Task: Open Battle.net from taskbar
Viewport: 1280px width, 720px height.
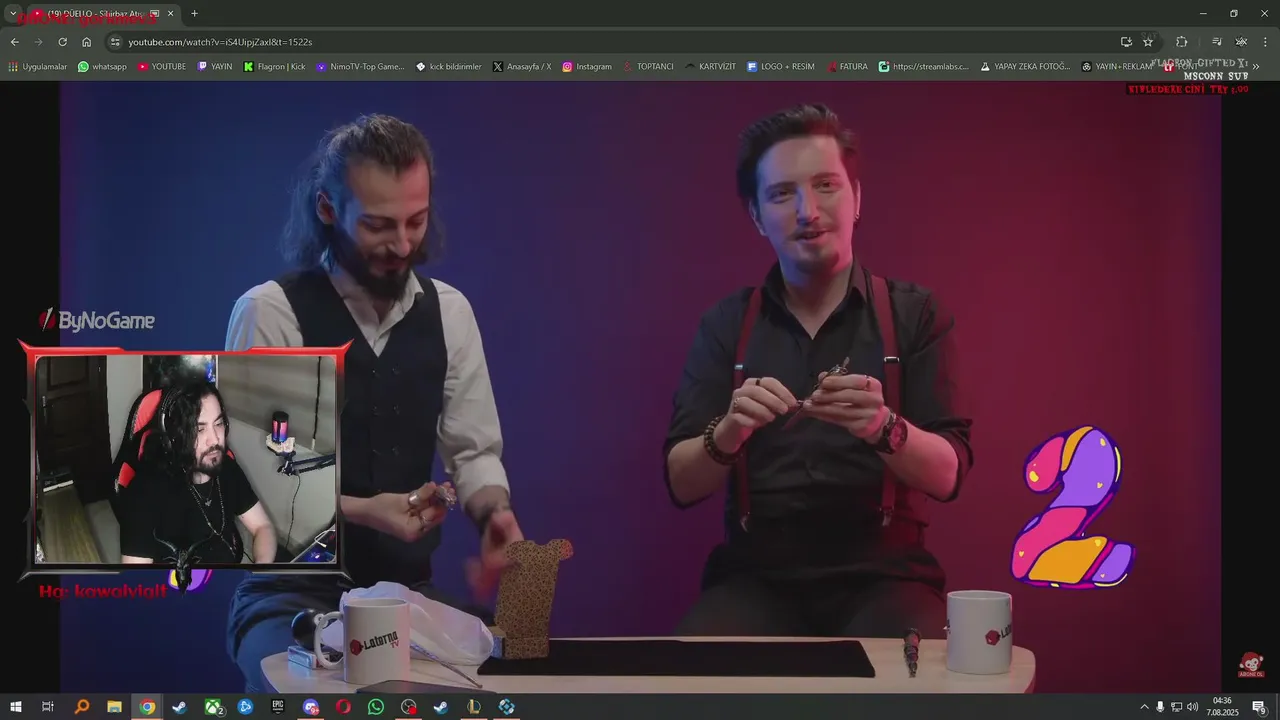Action: (245, 707)
